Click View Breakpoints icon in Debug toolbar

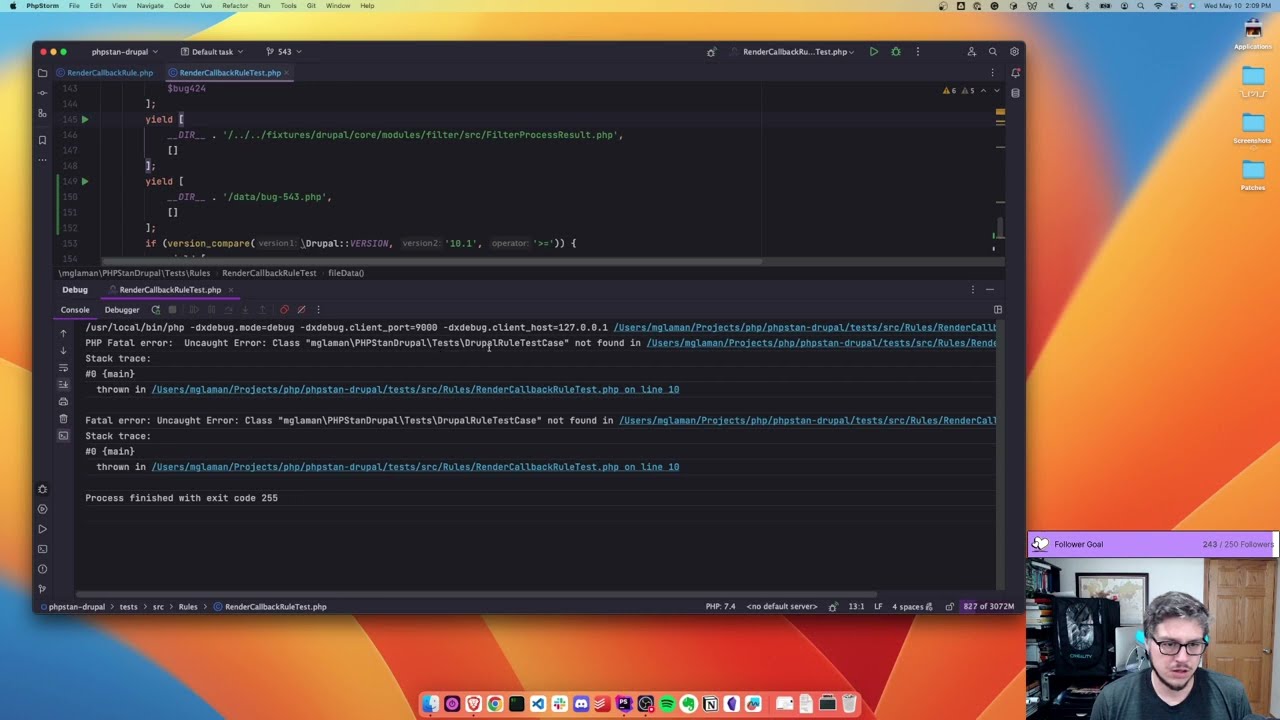point(284,310)
